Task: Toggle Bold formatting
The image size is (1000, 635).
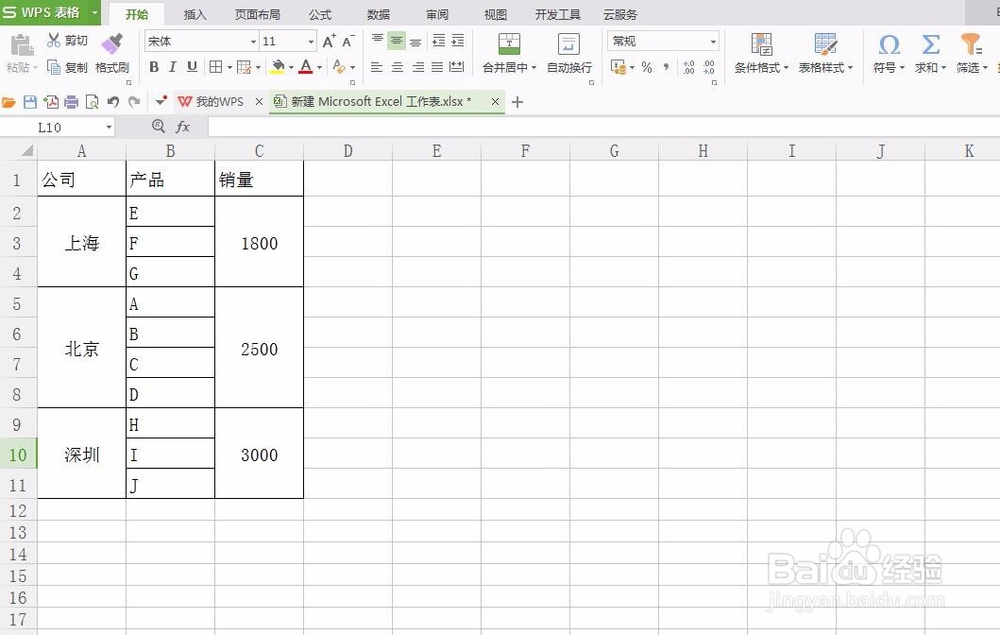Action: pyautogui.click(x=154, y=67)
